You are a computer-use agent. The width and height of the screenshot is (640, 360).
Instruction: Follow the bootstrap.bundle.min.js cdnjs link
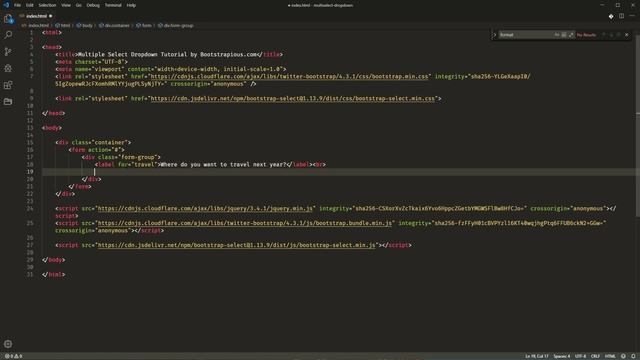point(244,223)
